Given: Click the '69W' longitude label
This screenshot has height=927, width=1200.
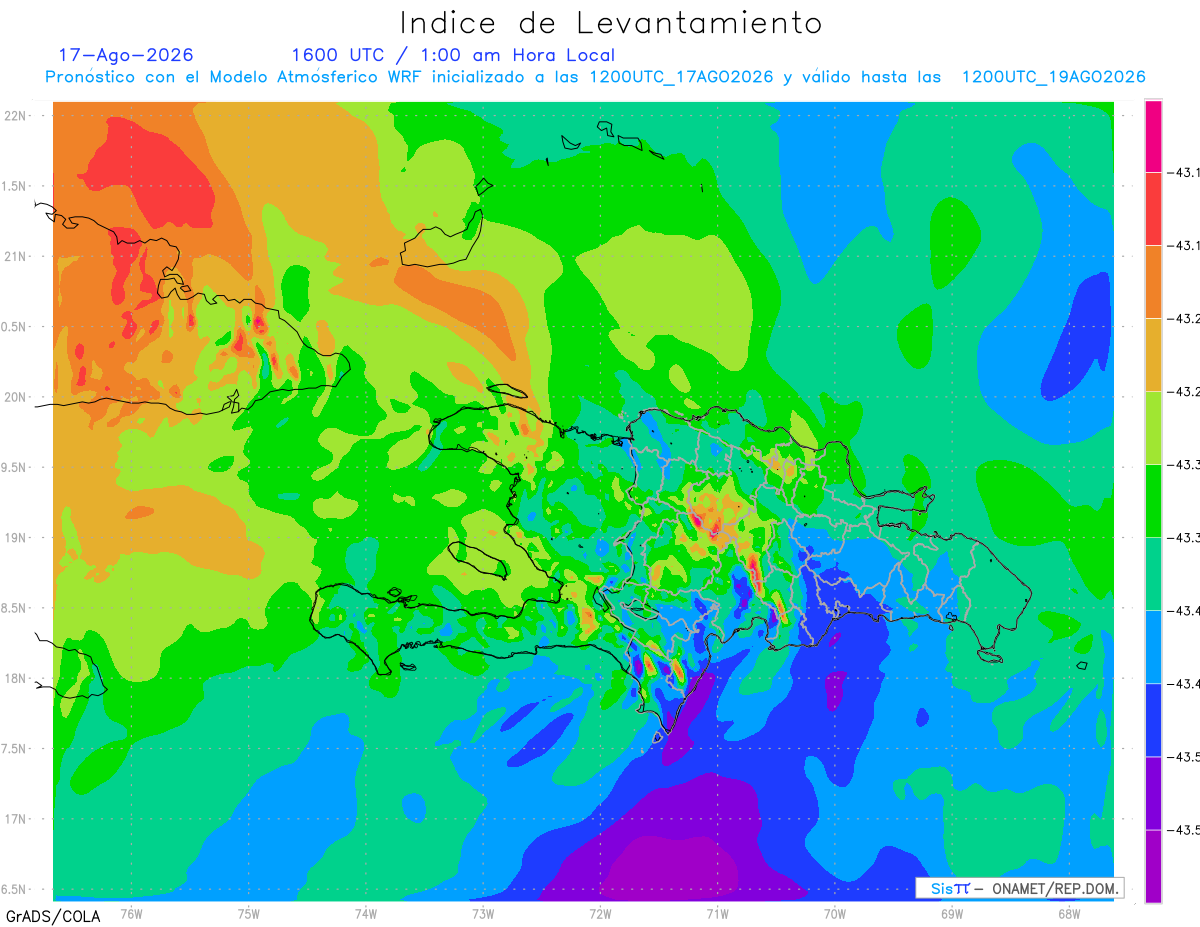Looking at the screenshot, I should tap(951, 912).
